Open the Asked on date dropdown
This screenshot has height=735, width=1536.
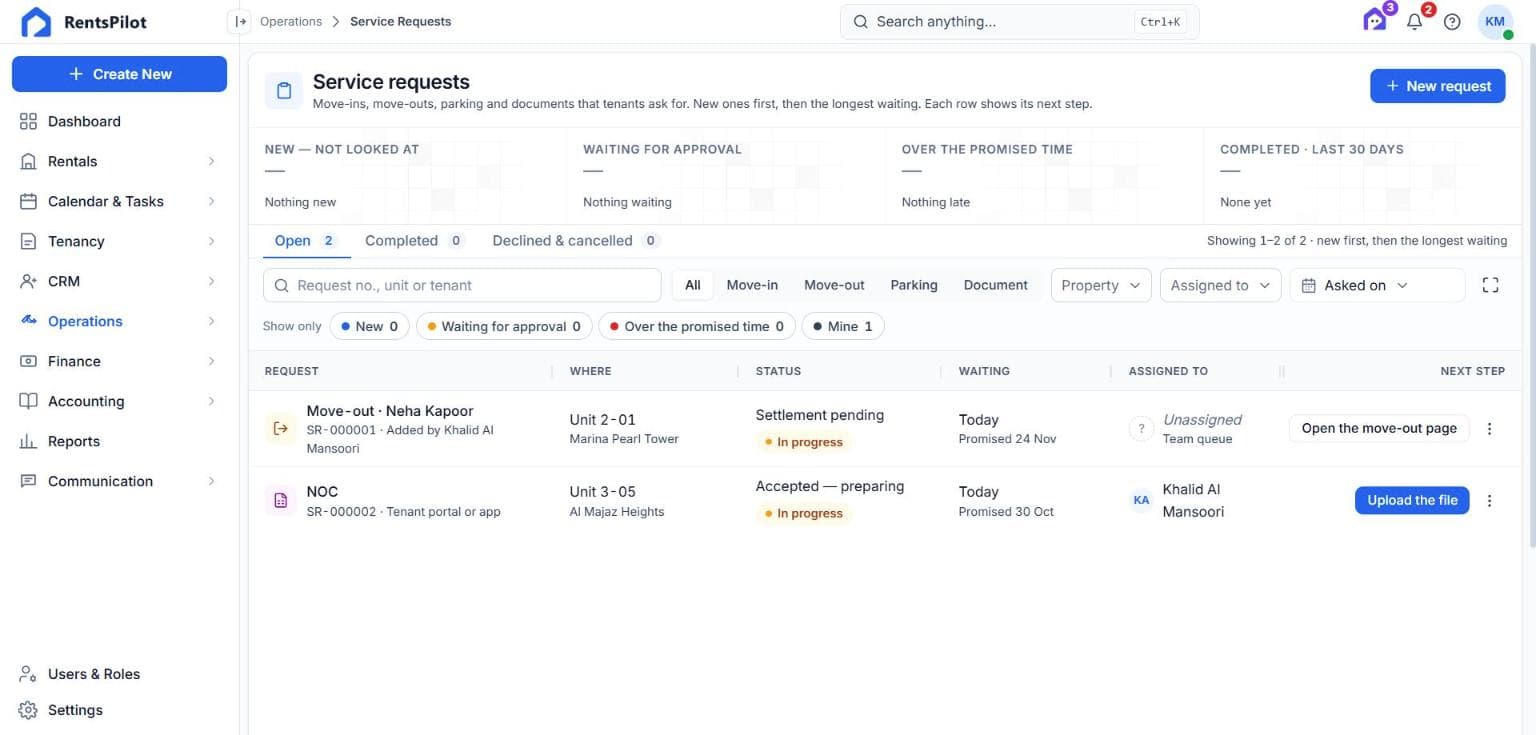click(x=1377, y=285)
